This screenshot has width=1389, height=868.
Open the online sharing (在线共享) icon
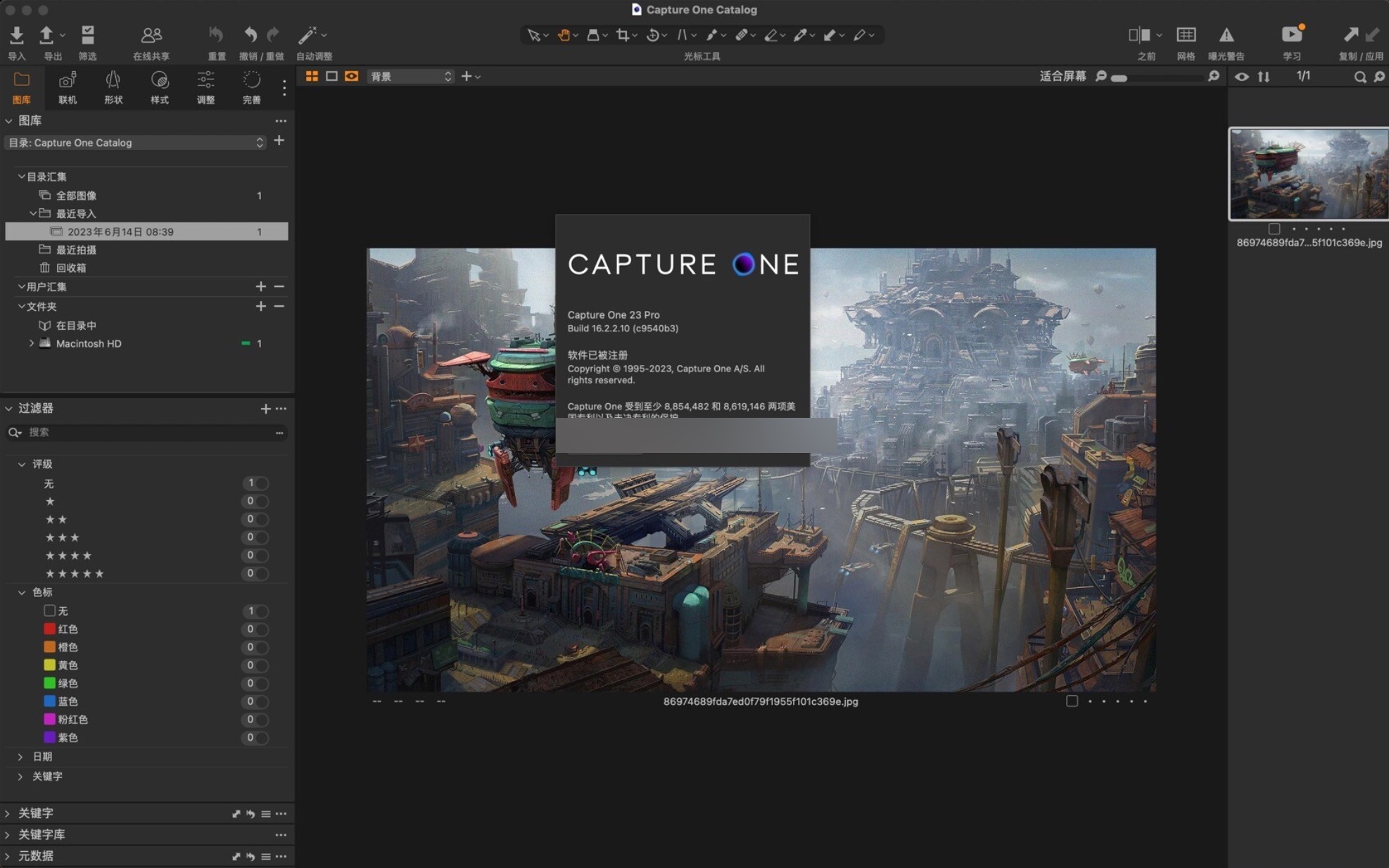click(x=151, y=34)
